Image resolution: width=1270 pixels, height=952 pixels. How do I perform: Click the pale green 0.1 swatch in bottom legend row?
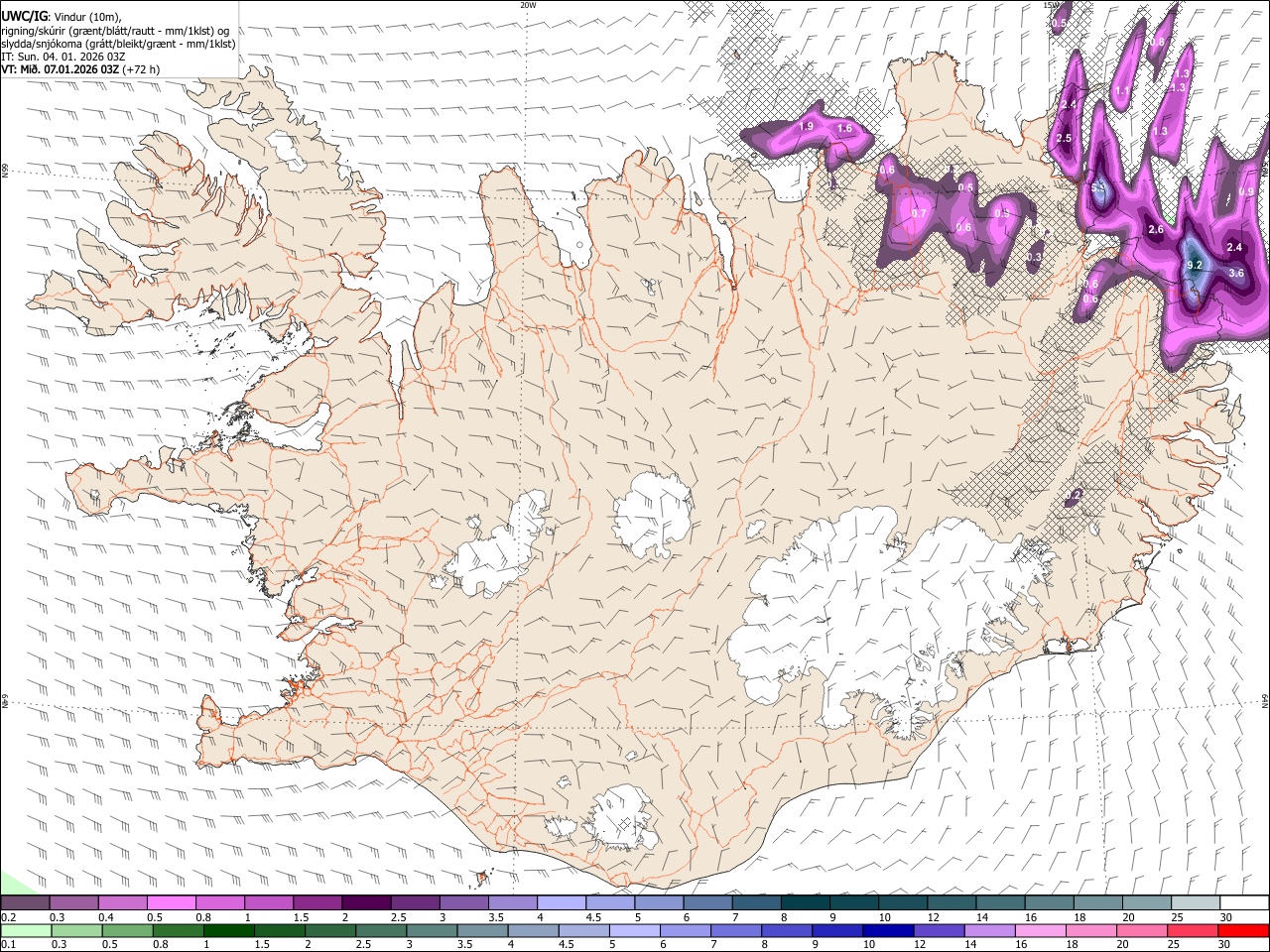coord(26,930)
